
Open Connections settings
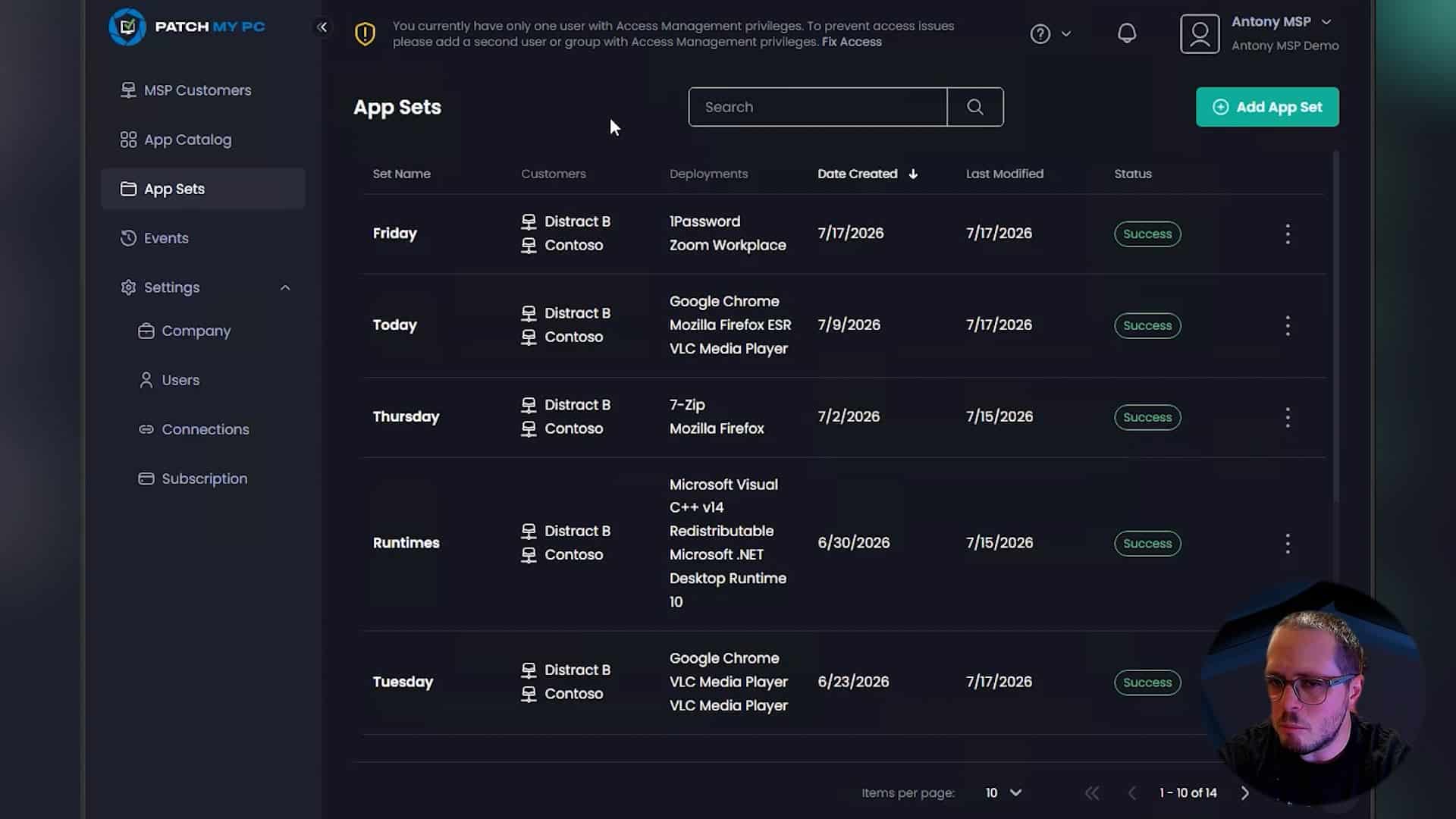[x=193, y=429]
